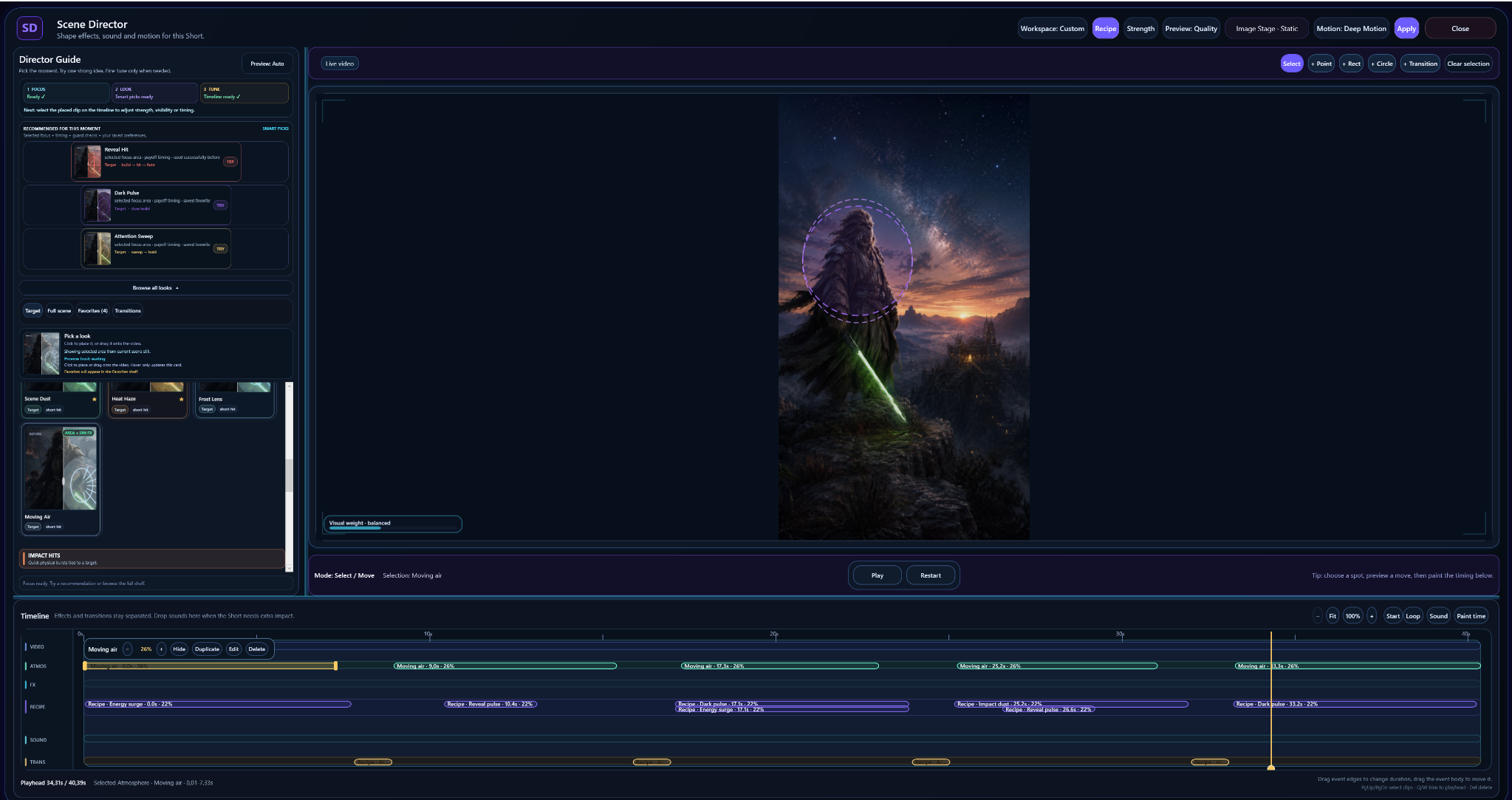Screen dimensions: 1512x800
Task: Play the video preview
Action: click(x=877, y=575)
